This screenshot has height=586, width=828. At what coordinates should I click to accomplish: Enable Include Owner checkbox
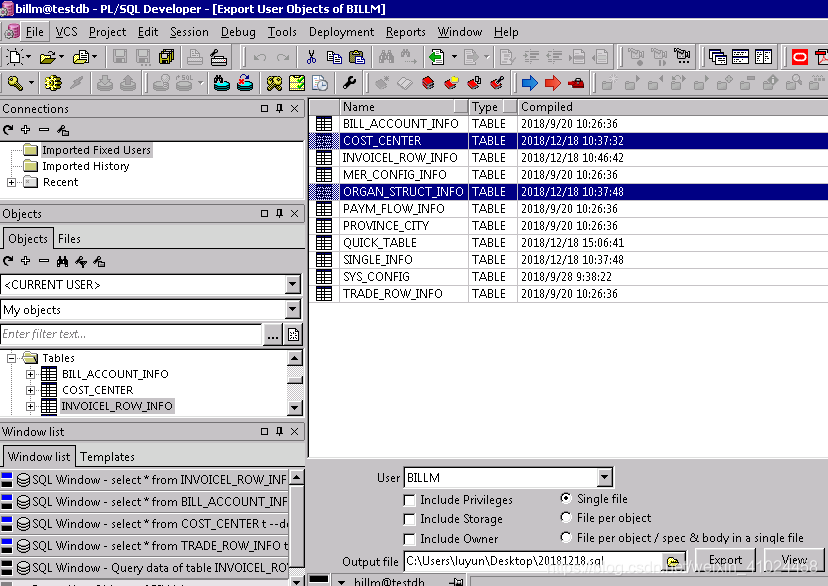(409, 539)
